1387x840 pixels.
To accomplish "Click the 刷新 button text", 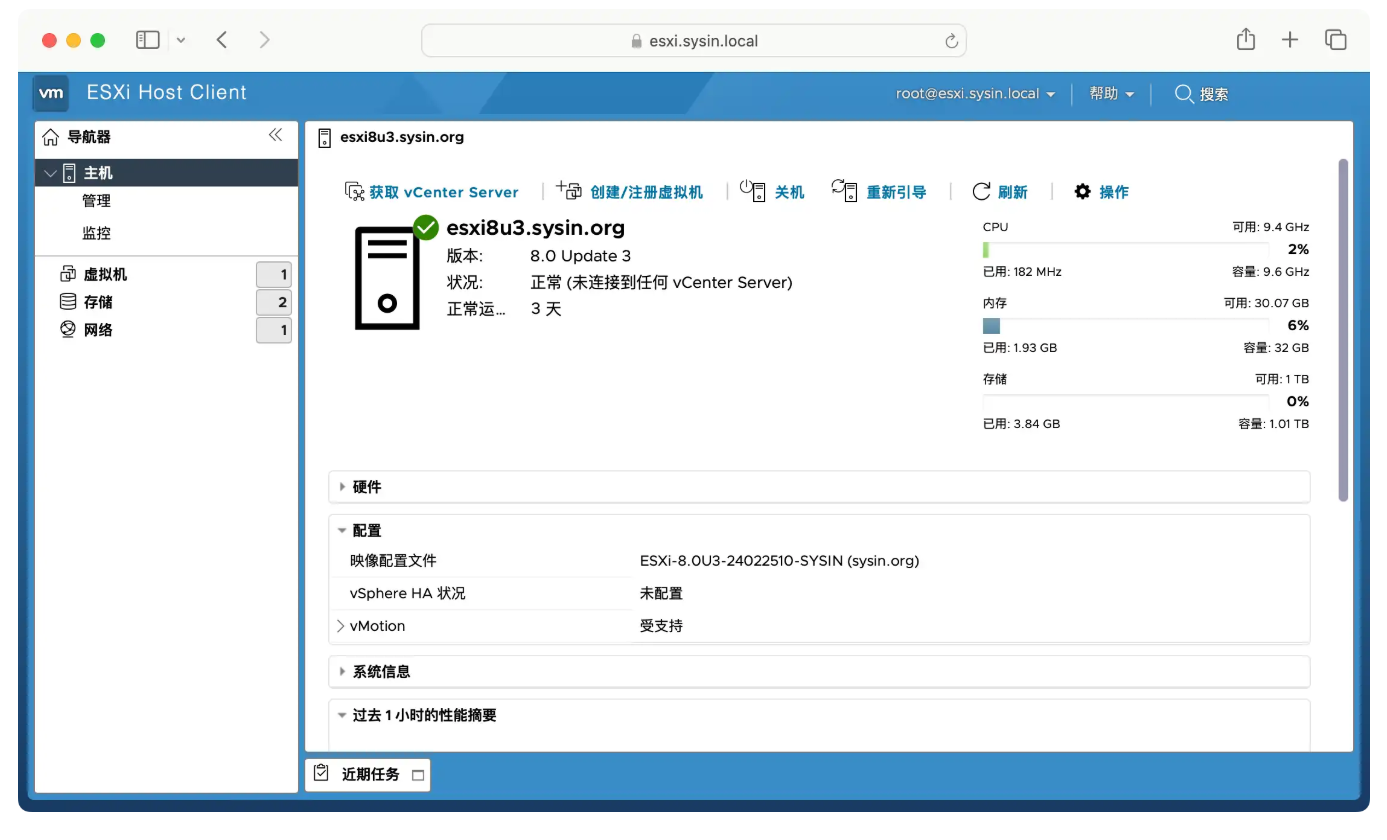I will (1012, 192).
